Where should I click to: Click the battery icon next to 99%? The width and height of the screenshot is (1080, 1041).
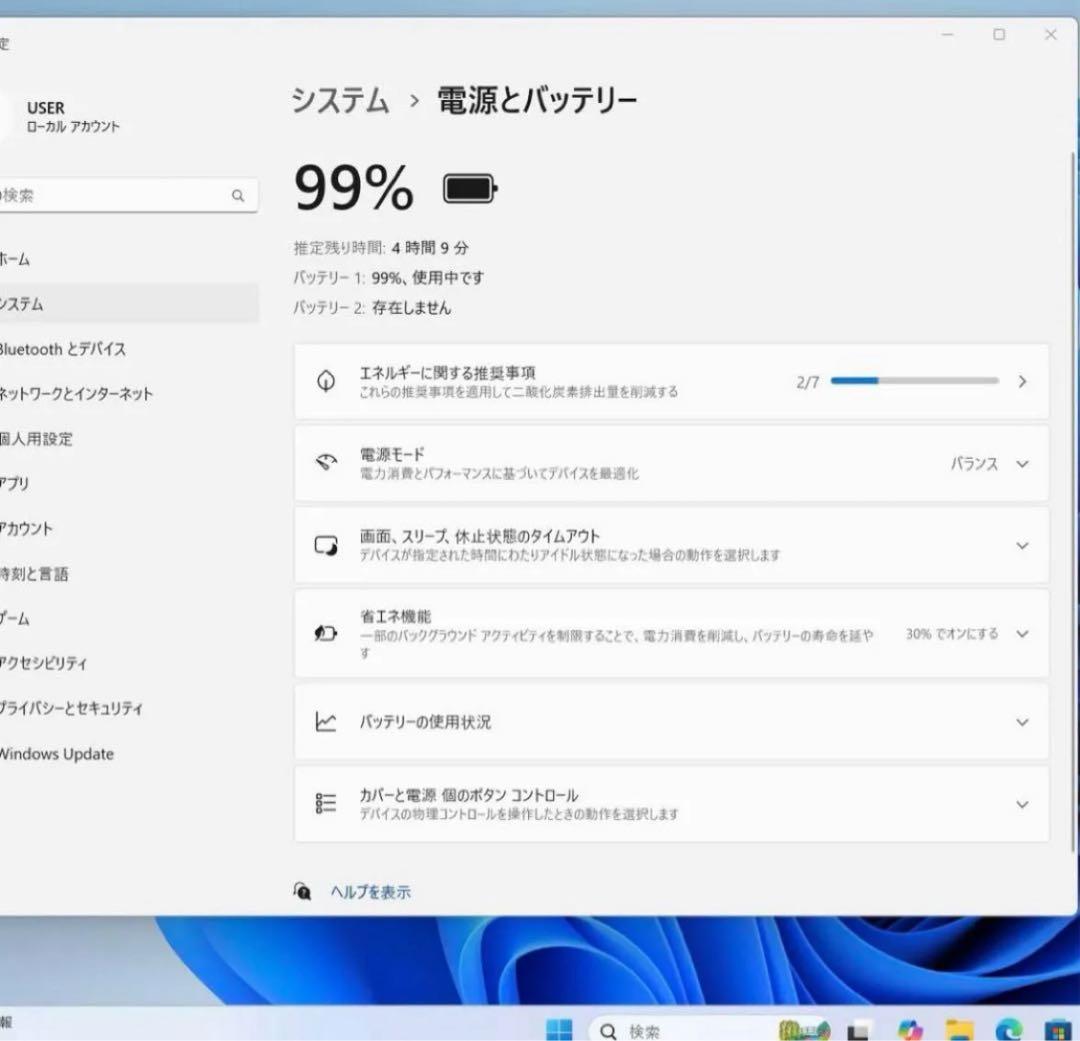point(469,187)
